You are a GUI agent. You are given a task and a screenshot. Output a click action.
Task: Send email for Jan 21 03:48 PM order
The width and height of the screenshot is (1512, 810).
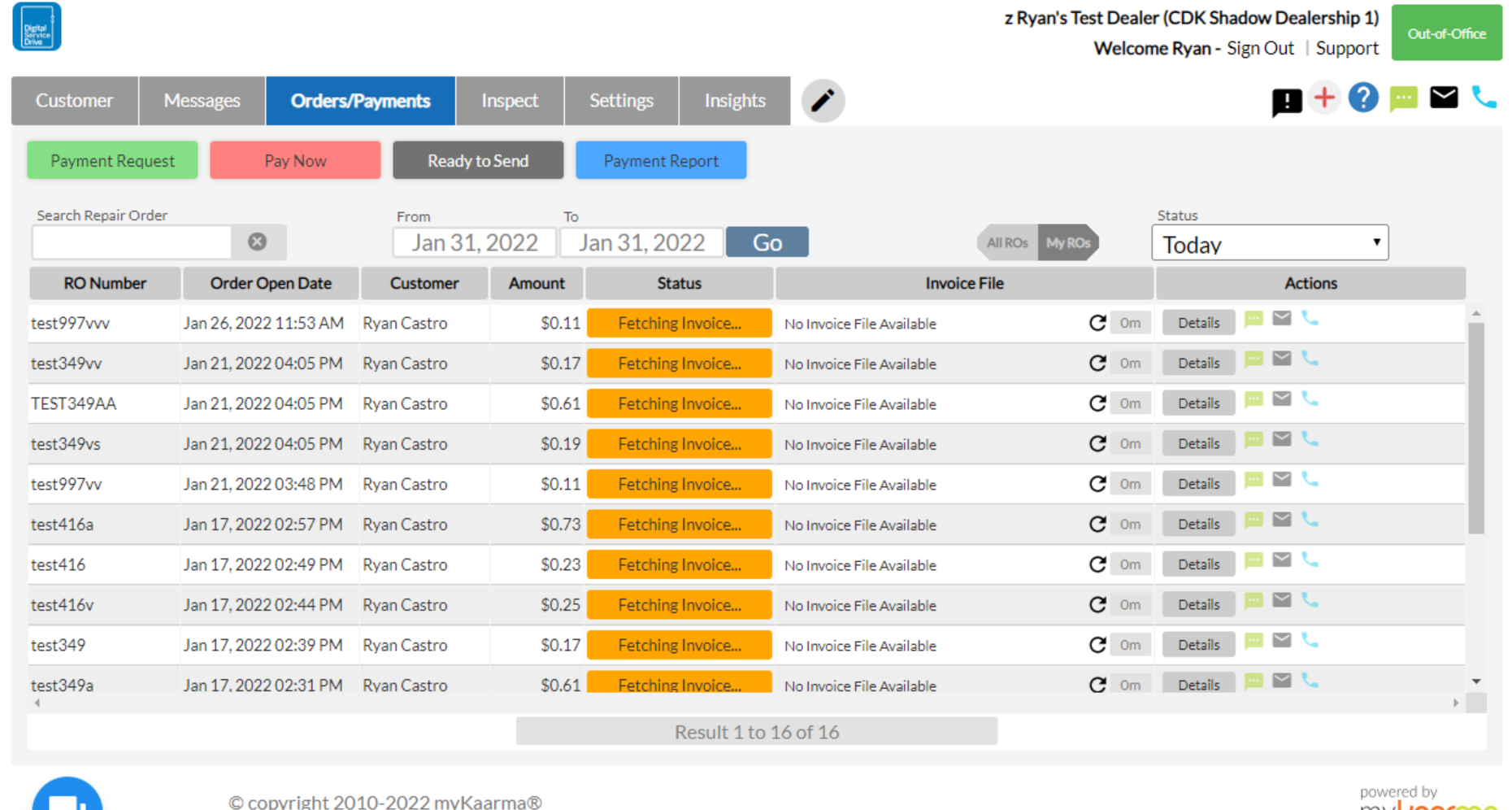pyautogui.click(x=1282, y=479)
